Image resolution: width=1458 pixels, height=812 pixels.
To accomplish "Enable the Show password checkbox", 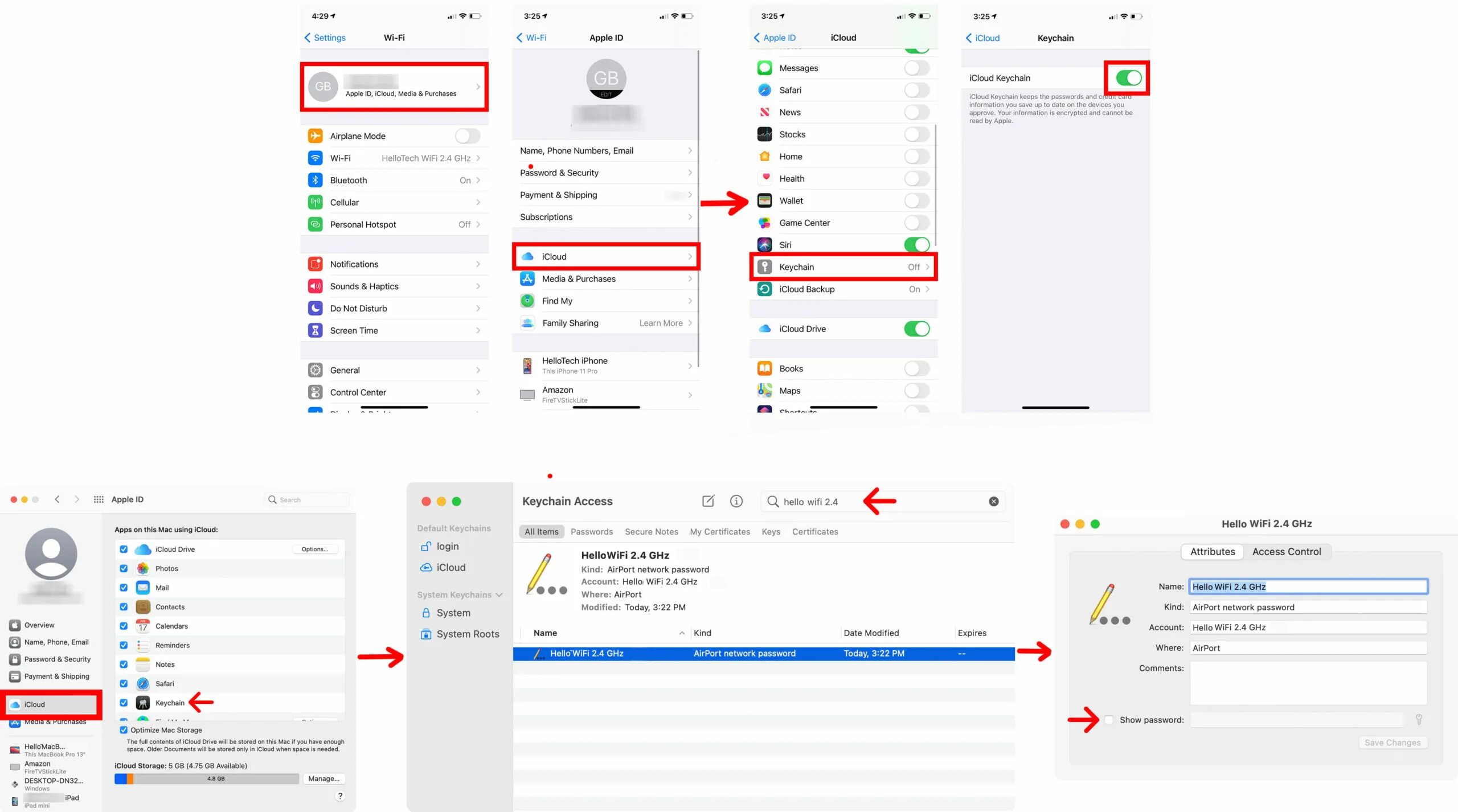I will pyautogui.click(x=1109, y=720).
